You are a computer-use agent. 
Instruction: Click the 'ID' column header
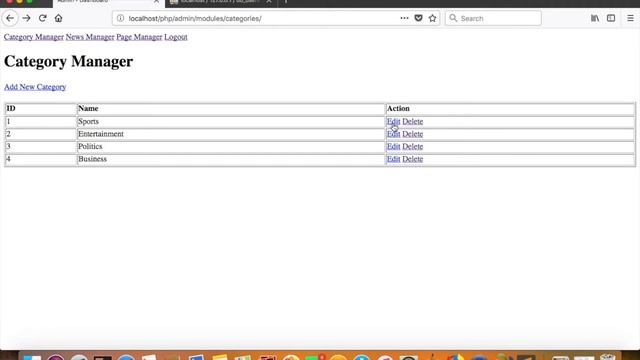(x=41, y=109)
